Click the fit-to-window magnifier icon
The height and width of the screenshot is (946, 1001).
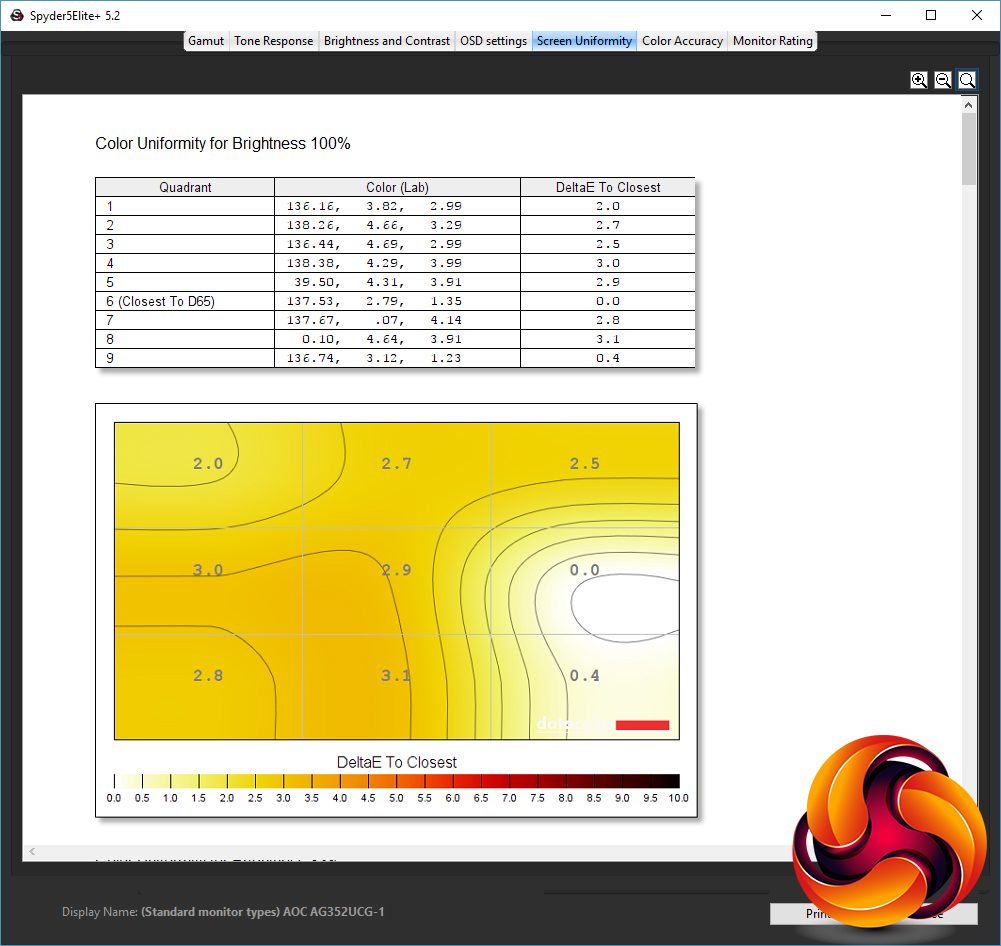point(967,80)
